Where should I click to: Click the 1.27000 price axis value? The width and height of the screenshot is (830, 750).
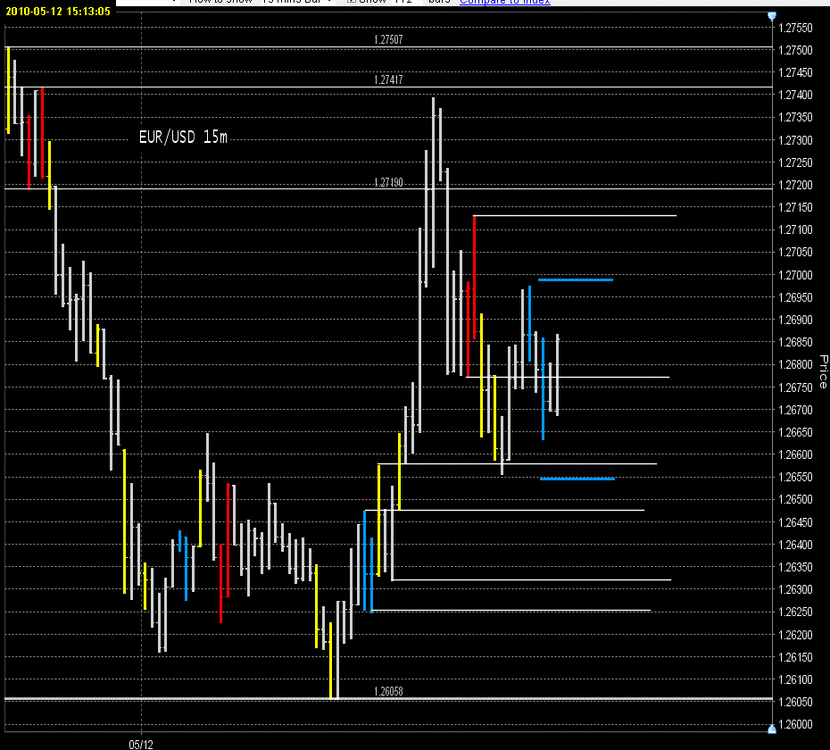point(795,275)
